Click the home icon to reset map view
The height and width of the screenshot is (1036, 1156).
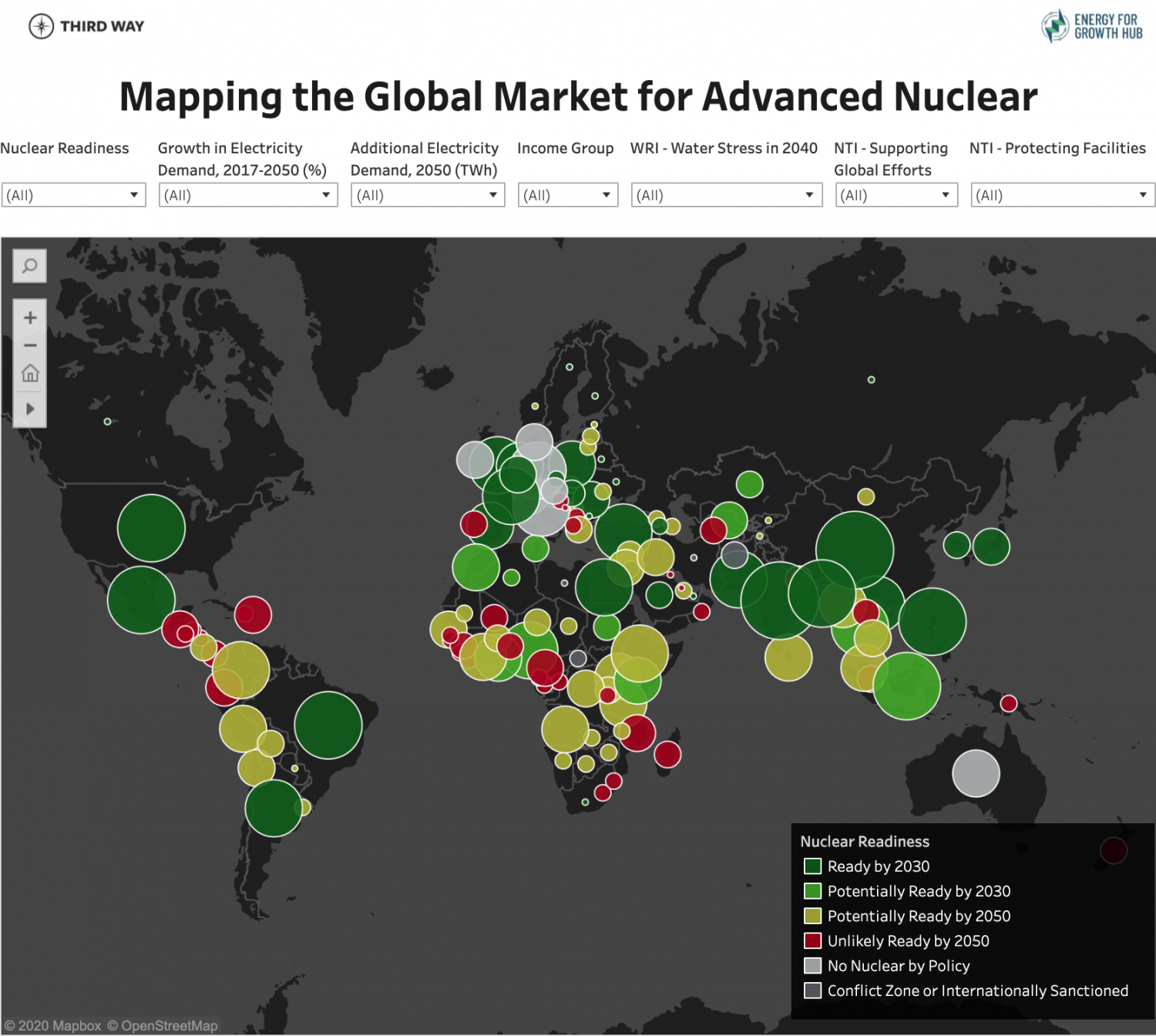29,373
